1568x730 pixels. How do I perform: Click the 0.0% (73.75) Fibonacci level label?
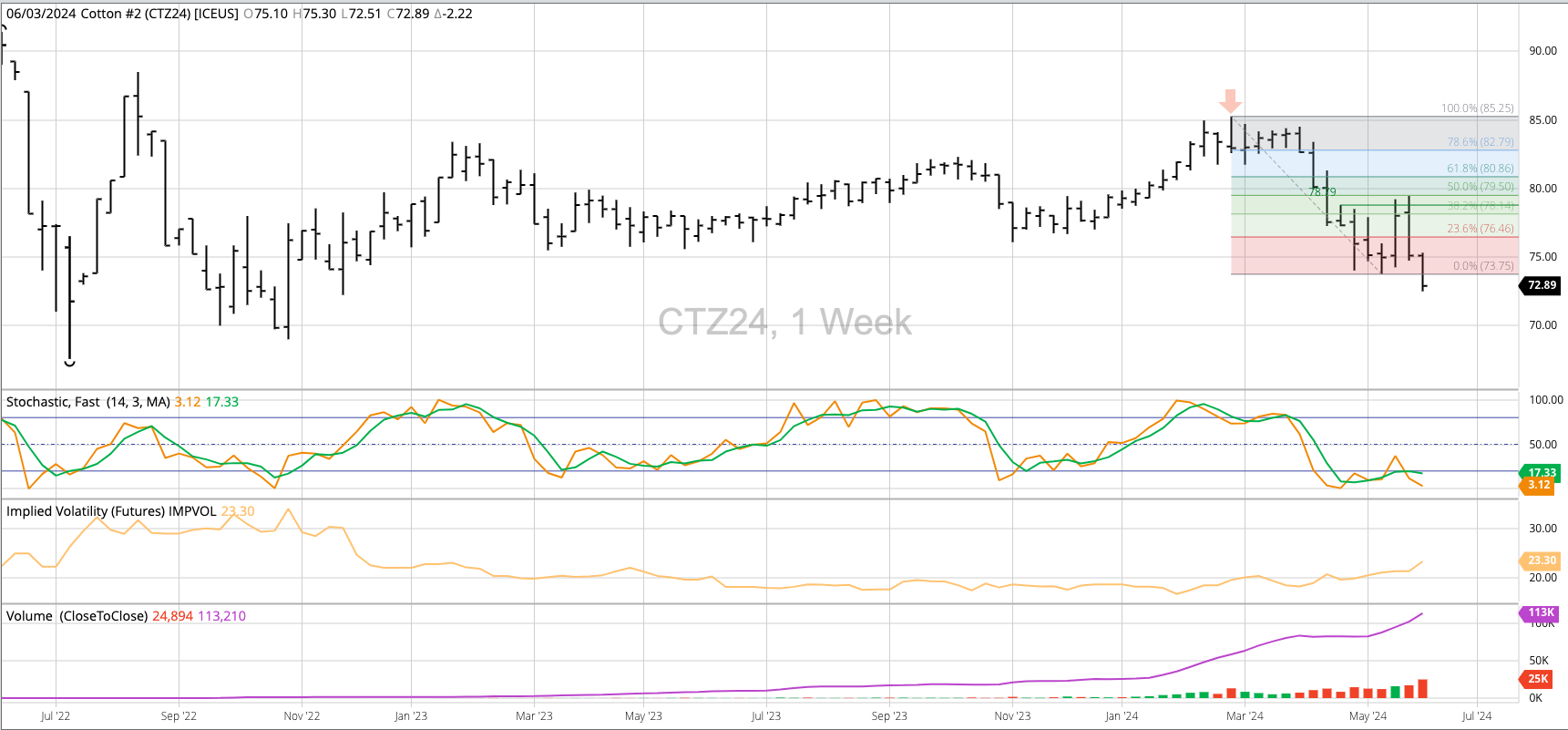coord(1483,266)
